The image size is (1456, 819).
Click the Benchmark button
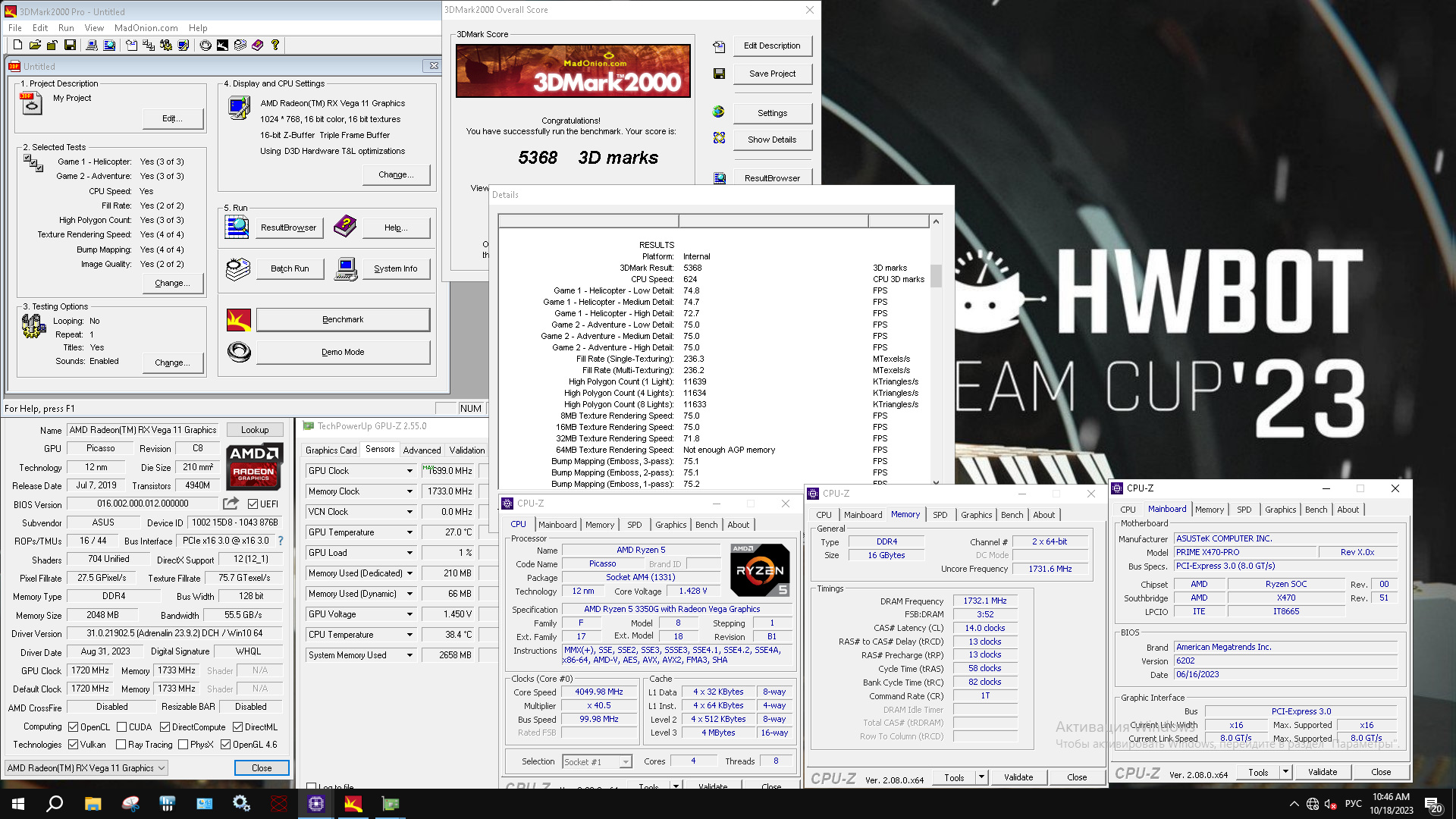[343, 319]
